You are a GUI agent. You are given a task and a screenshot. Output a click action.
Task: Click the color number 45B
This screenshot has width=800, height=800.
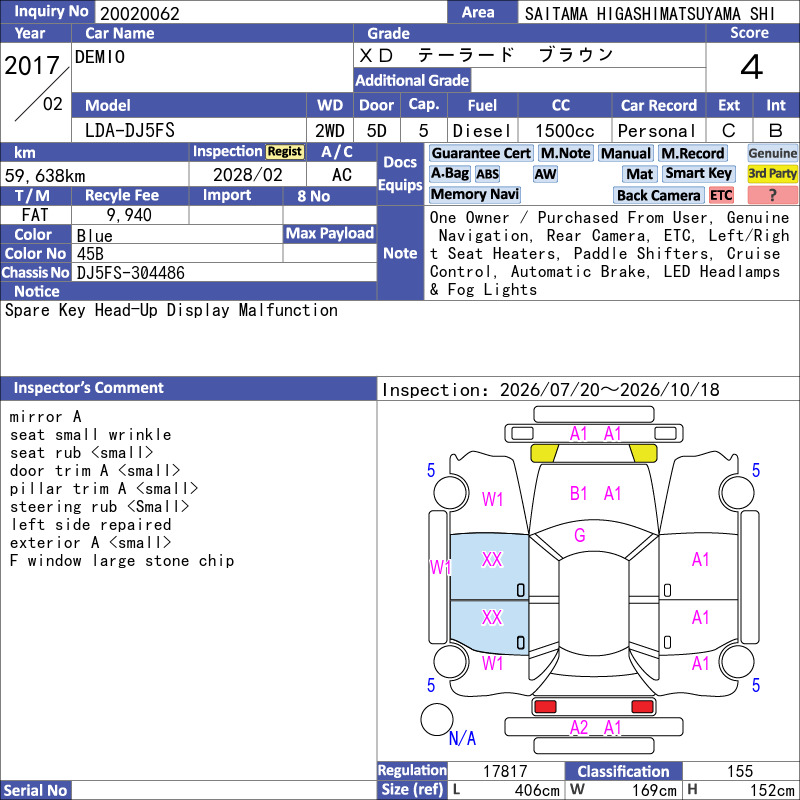click(x=90, y=254)
